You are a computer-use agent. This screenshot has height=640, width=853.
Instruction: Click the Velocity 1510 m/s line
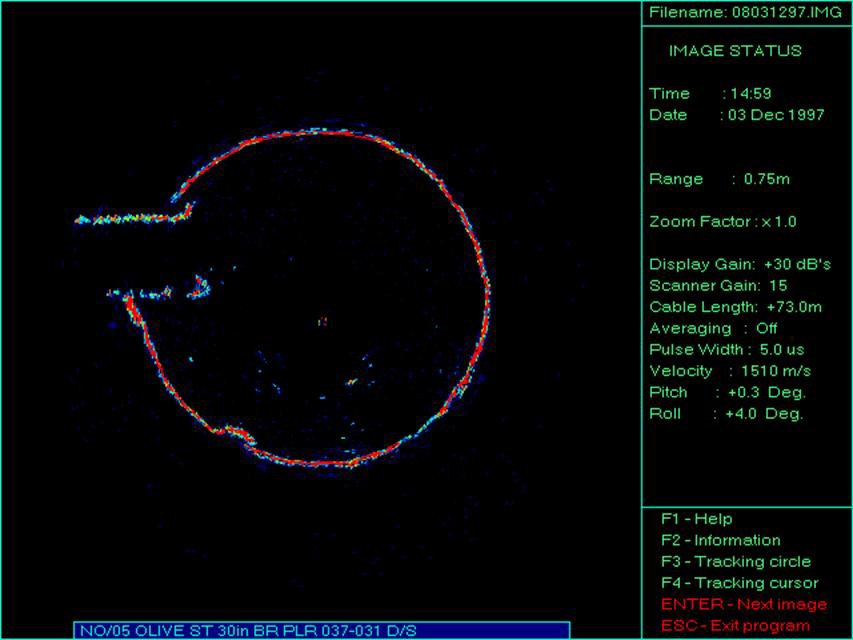[730, 371]
